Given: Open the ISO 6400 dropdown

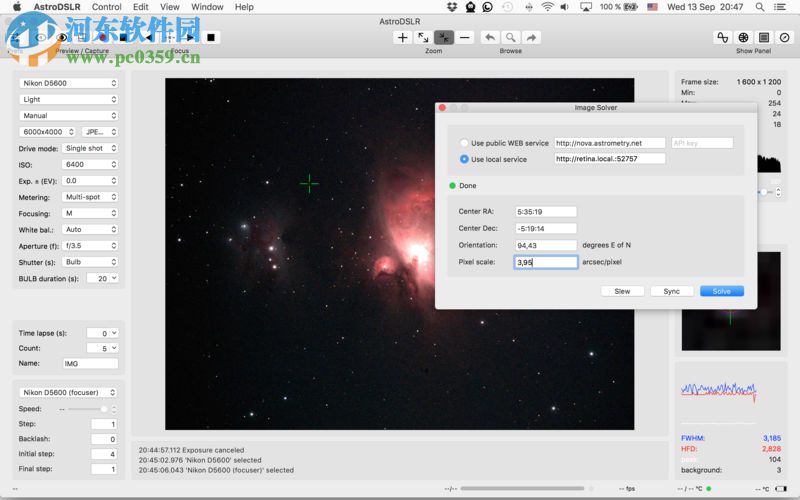Looking at the screenshot, I should [x=90, y=164].
